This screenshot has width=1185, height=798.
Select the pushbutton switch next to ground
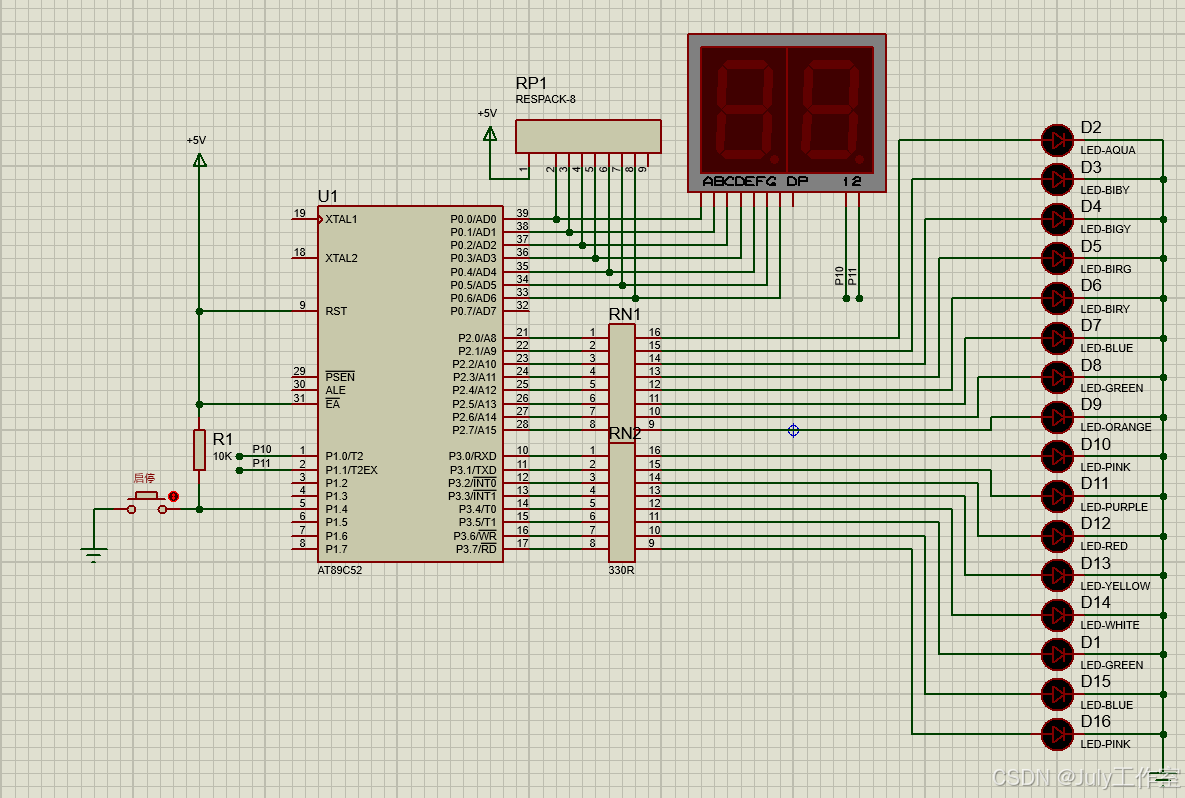(x=147, y=502)
